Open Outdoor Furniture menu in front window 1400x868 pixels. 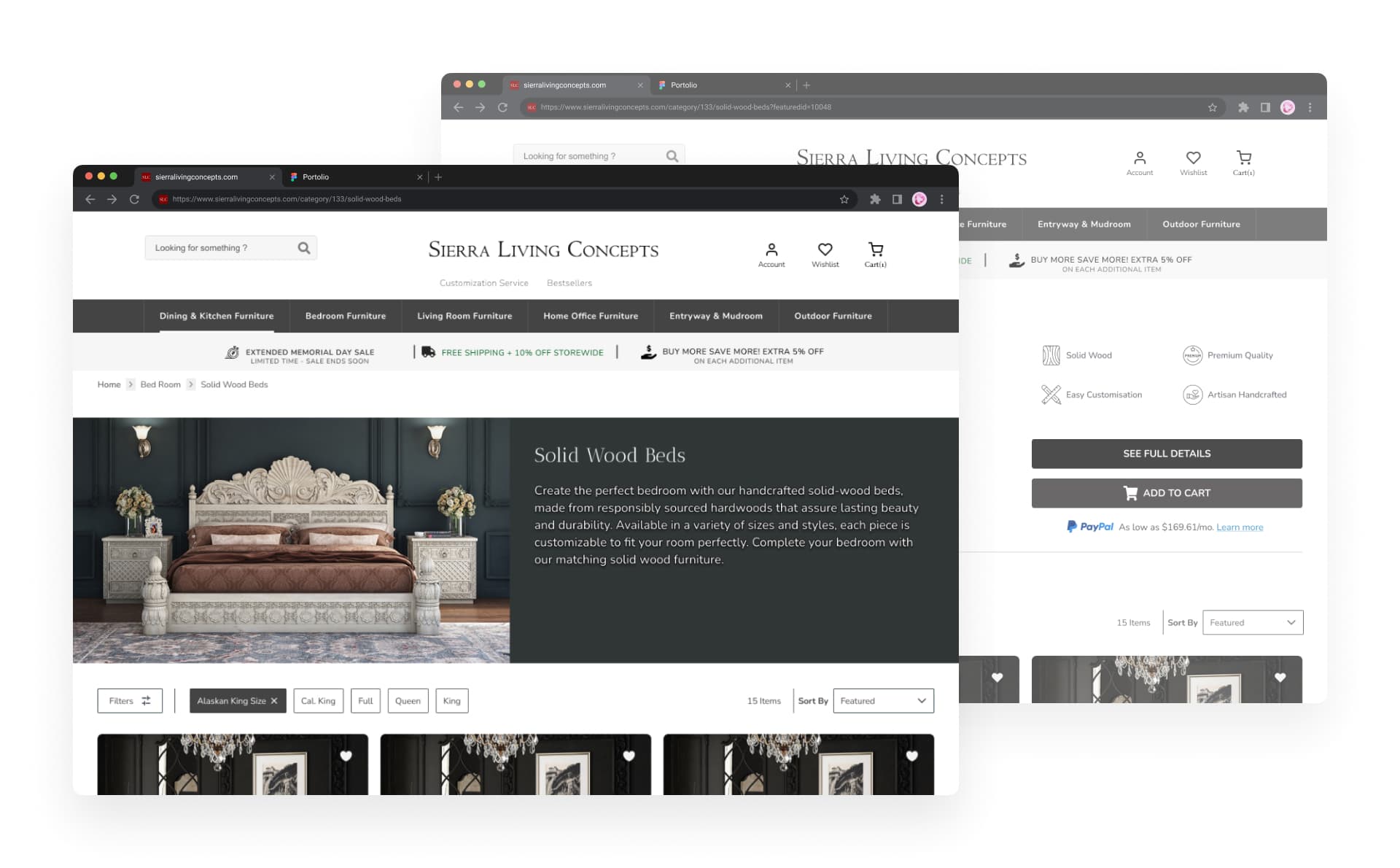coord(833,316)
